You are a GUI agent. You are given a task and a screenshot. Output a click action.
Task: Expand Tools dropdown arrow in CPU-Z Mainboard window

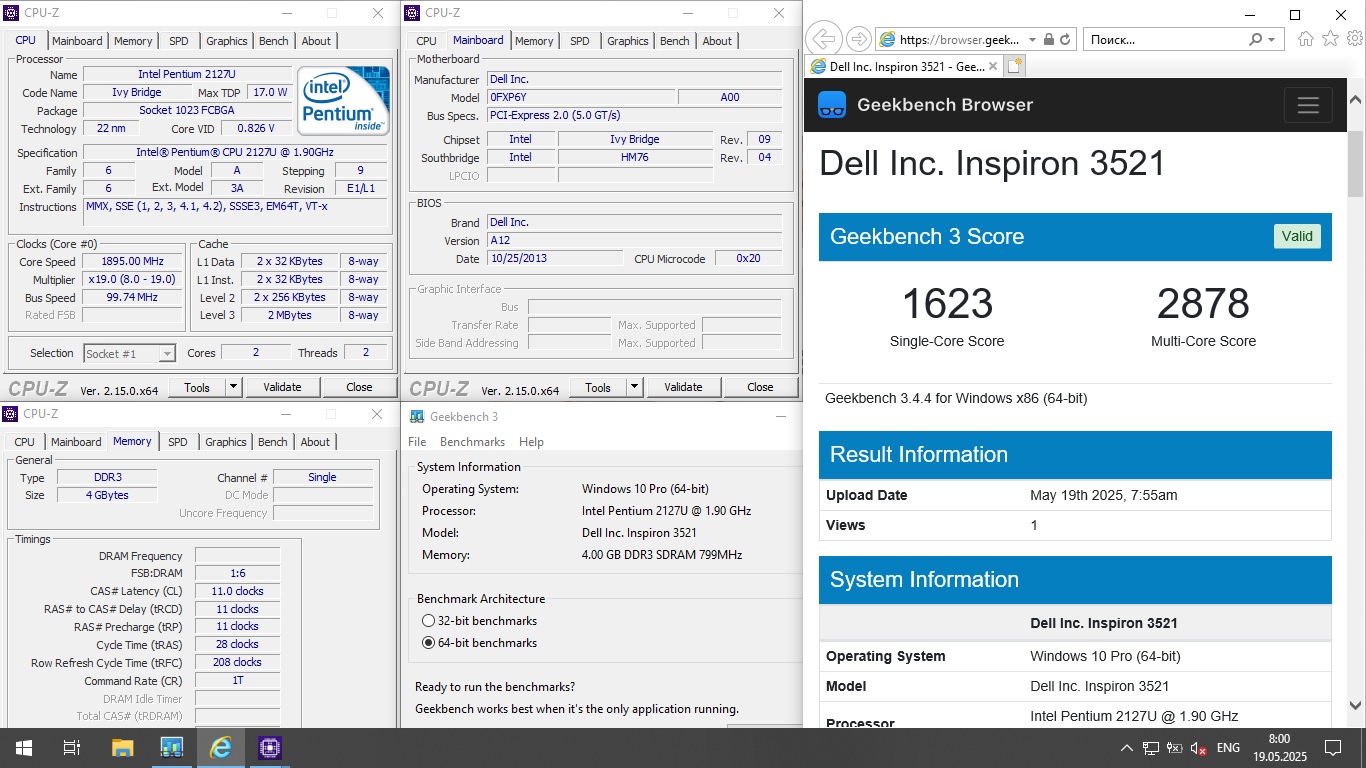[x=634, y=387]
